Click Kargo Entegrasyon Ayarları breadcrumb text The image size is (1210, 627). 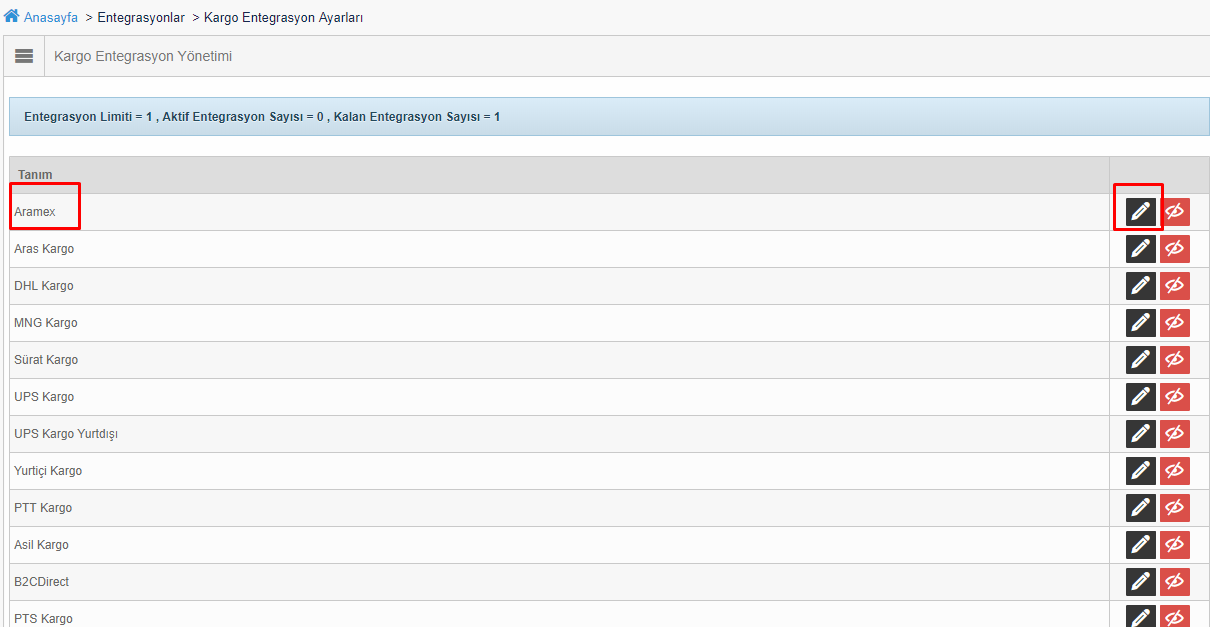point(283,18)
